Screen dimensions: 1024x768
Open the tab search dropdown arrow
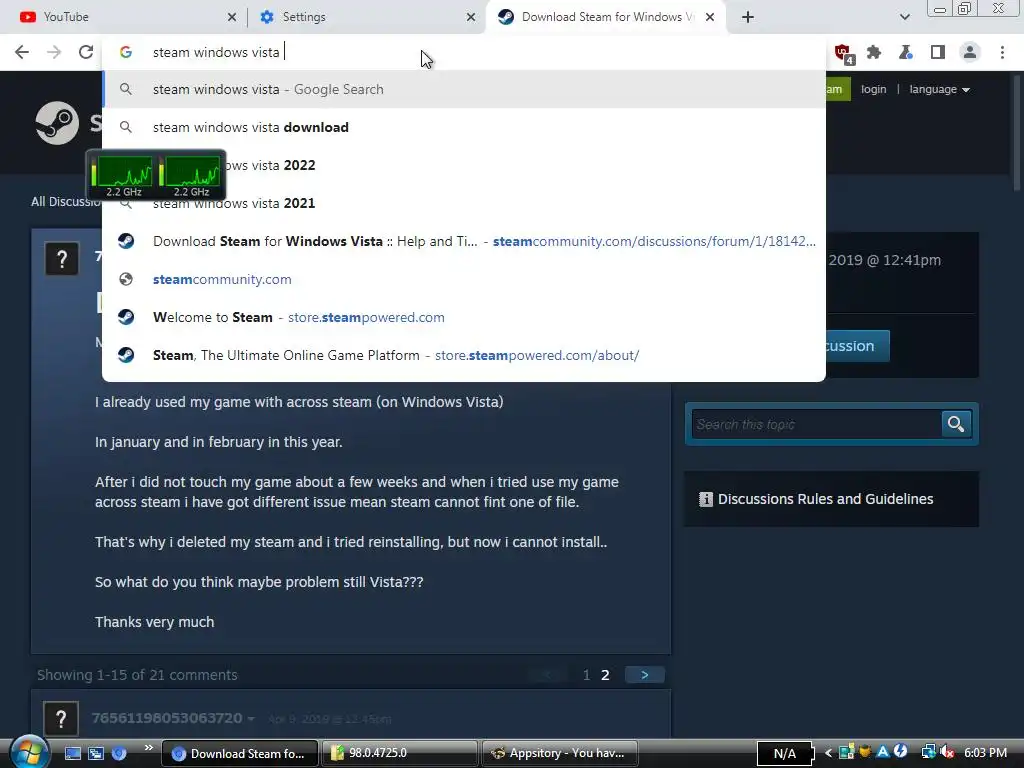point(904,17)
